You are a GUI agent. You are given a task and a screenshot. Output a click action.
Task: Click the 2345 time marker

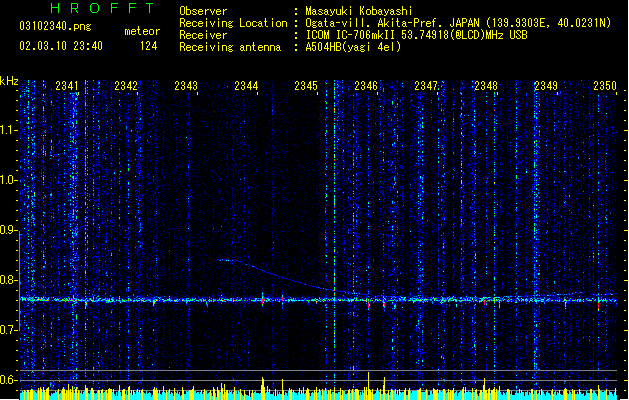(x=306, y=86)
